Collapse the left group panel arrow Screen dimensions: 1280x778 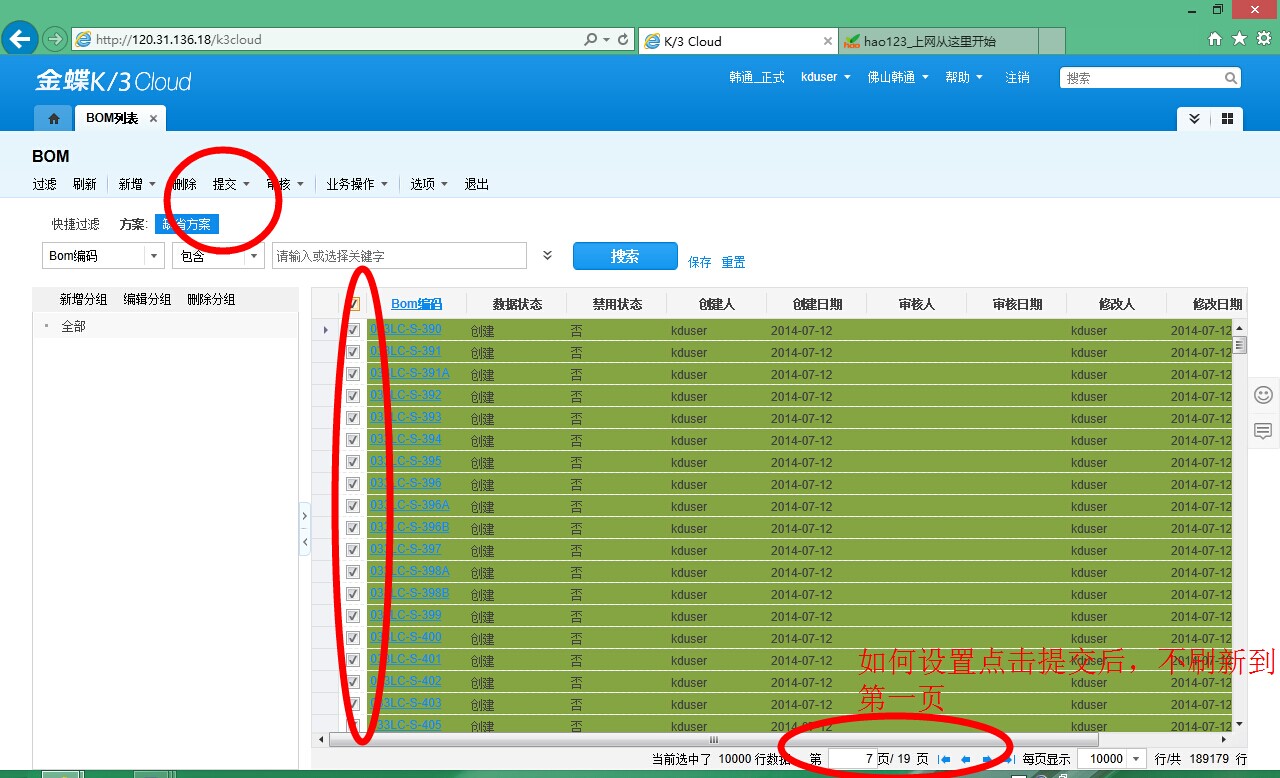pyautogui.click(x=305, y=541)
